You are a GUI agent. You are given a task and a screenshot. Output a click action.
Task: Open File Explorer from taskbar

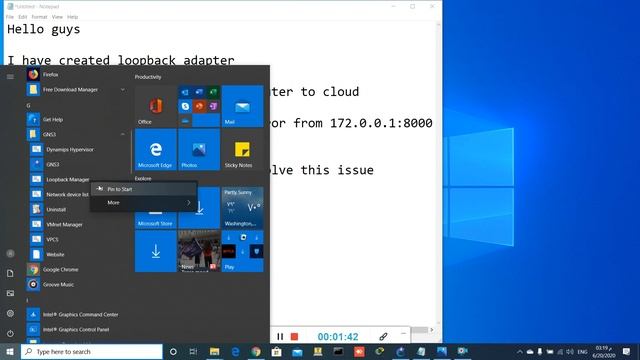[x=214, y=351]
